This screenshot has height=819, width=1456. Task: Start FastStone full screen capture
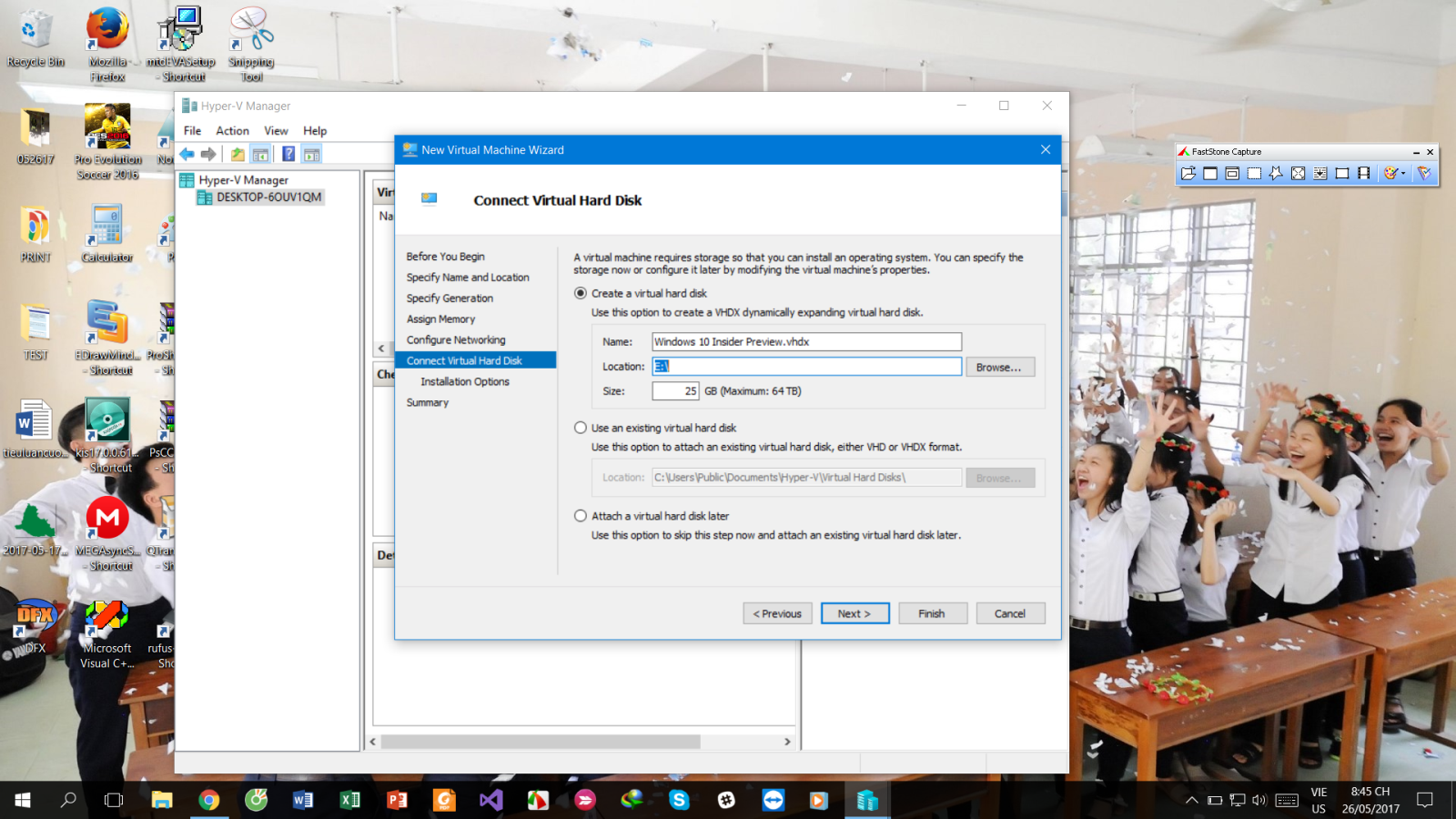[x=1299, y=172]
